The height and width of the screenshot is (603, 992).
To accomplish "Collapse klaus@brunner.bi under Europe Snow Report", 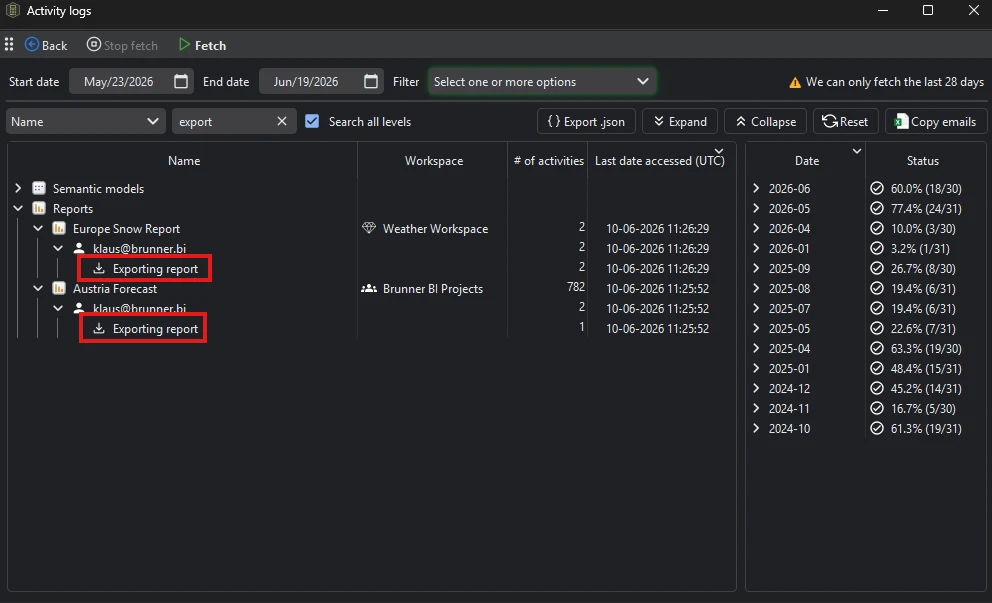I will click(x=58, y=248).
